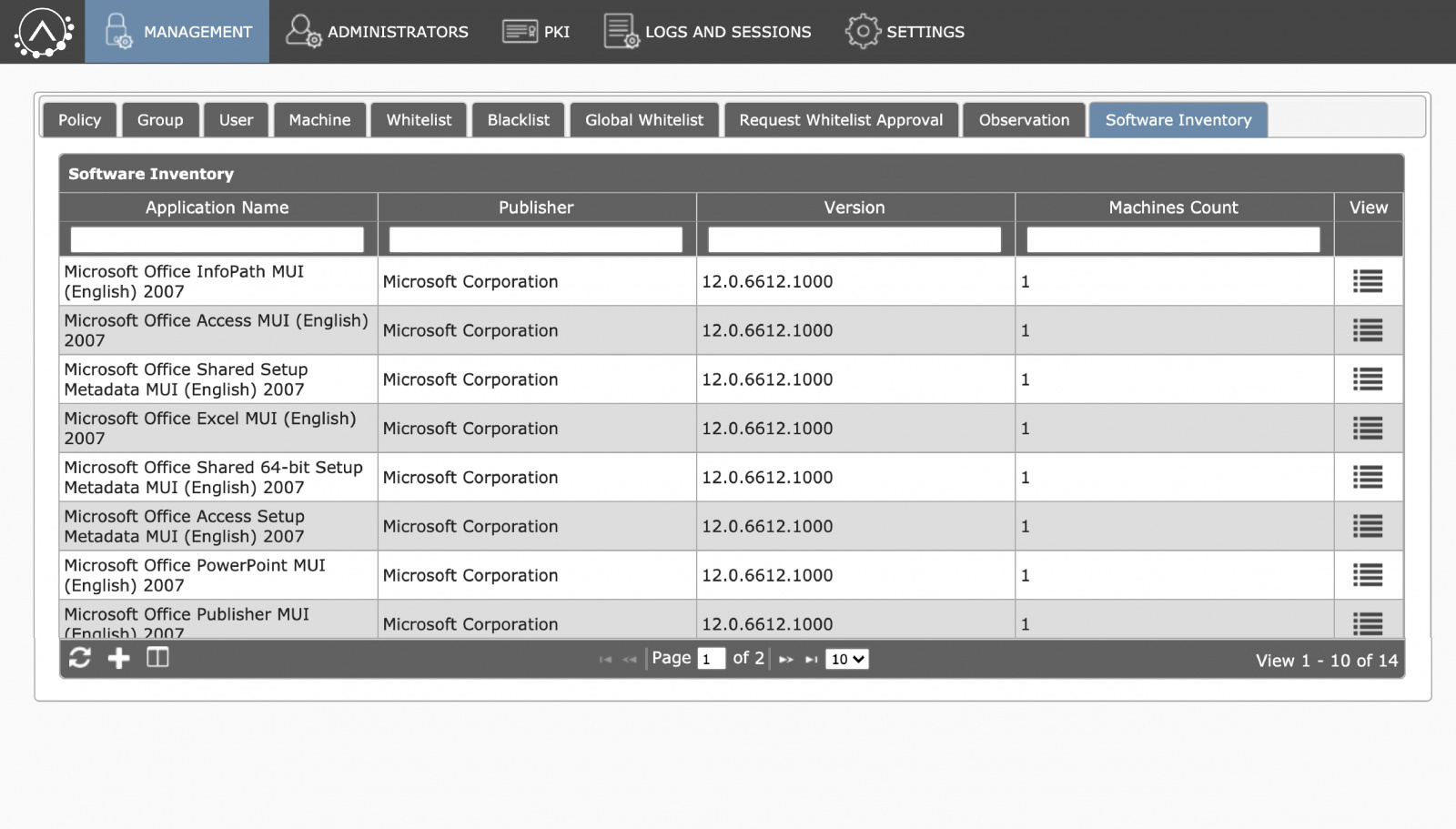Sort by Version column header
The width and height of the screenshot is (1456, 829).
854,207
